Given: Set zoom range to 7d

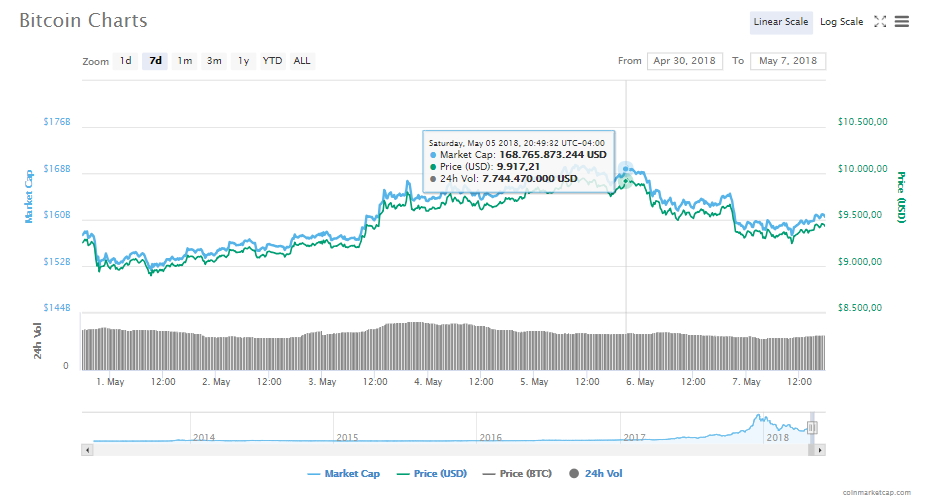Looking at the screenshot, I should (156, 61).
